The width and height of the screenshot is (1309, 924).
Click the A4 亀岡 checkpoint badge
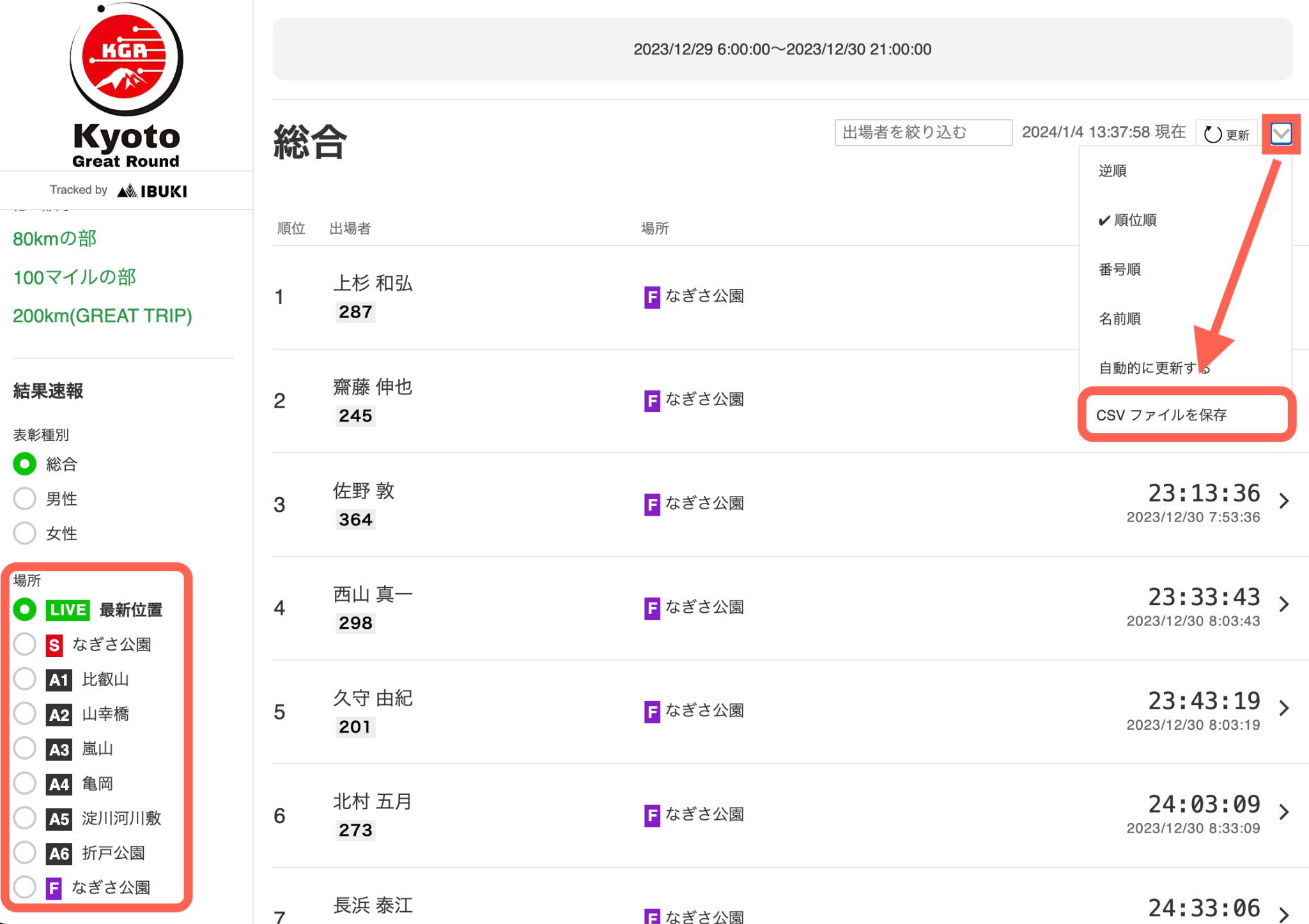[x=59, y=784]
